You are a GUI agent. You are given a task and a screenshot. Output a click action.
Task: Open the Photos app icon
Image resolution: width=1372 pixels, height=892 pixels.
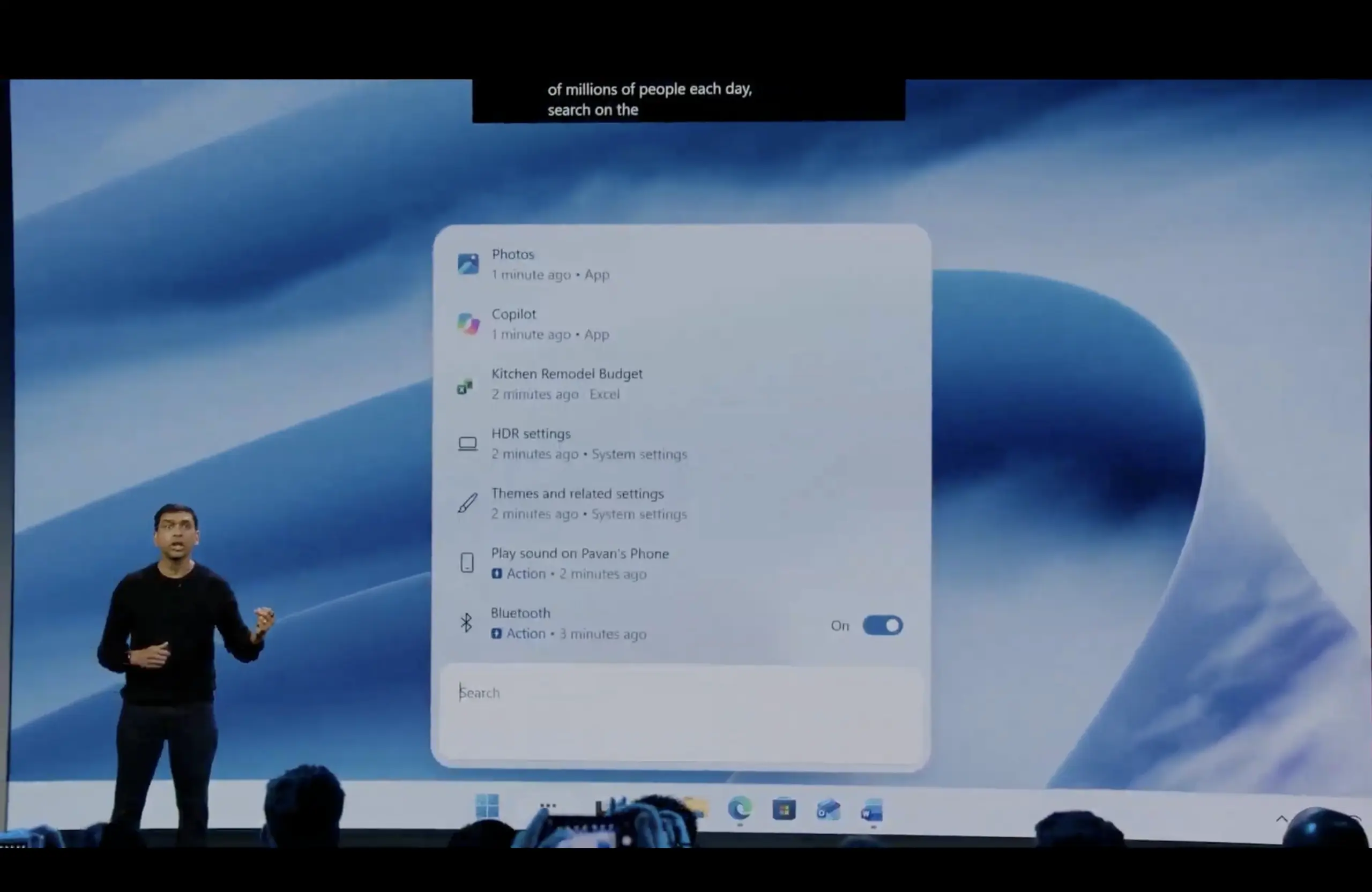(468, 264)
